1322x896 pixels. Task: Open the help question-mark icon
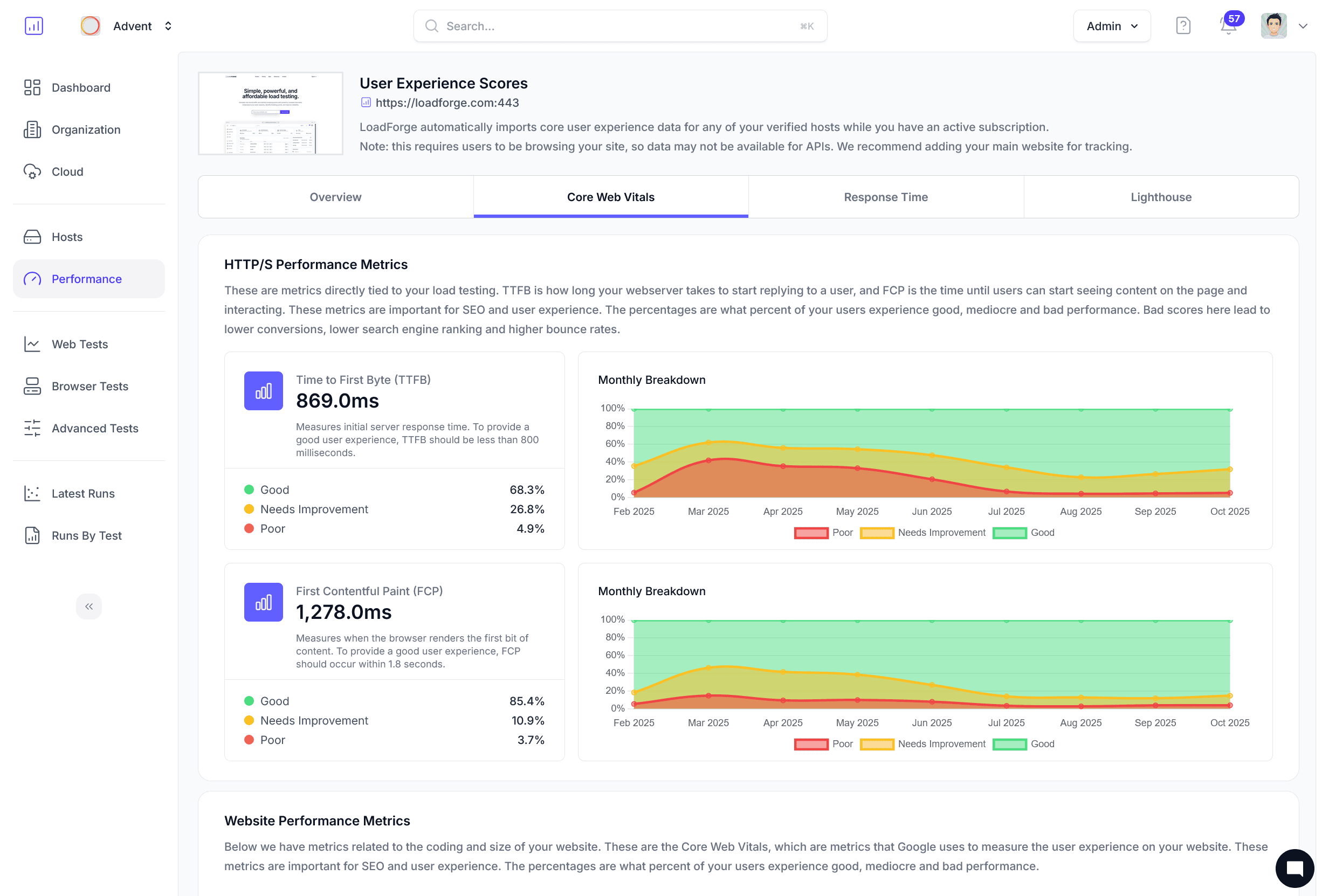point(1183,25)
